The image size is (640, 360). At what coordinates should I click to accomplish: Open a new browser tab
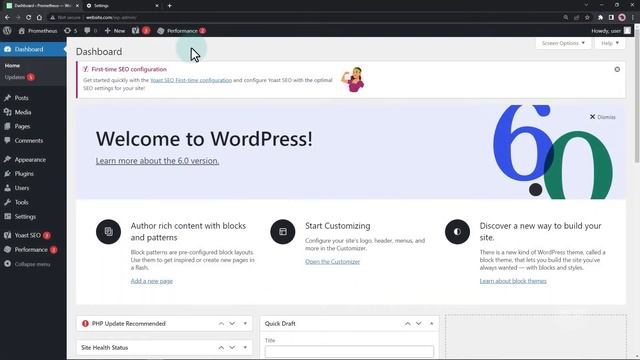(169, 6)
